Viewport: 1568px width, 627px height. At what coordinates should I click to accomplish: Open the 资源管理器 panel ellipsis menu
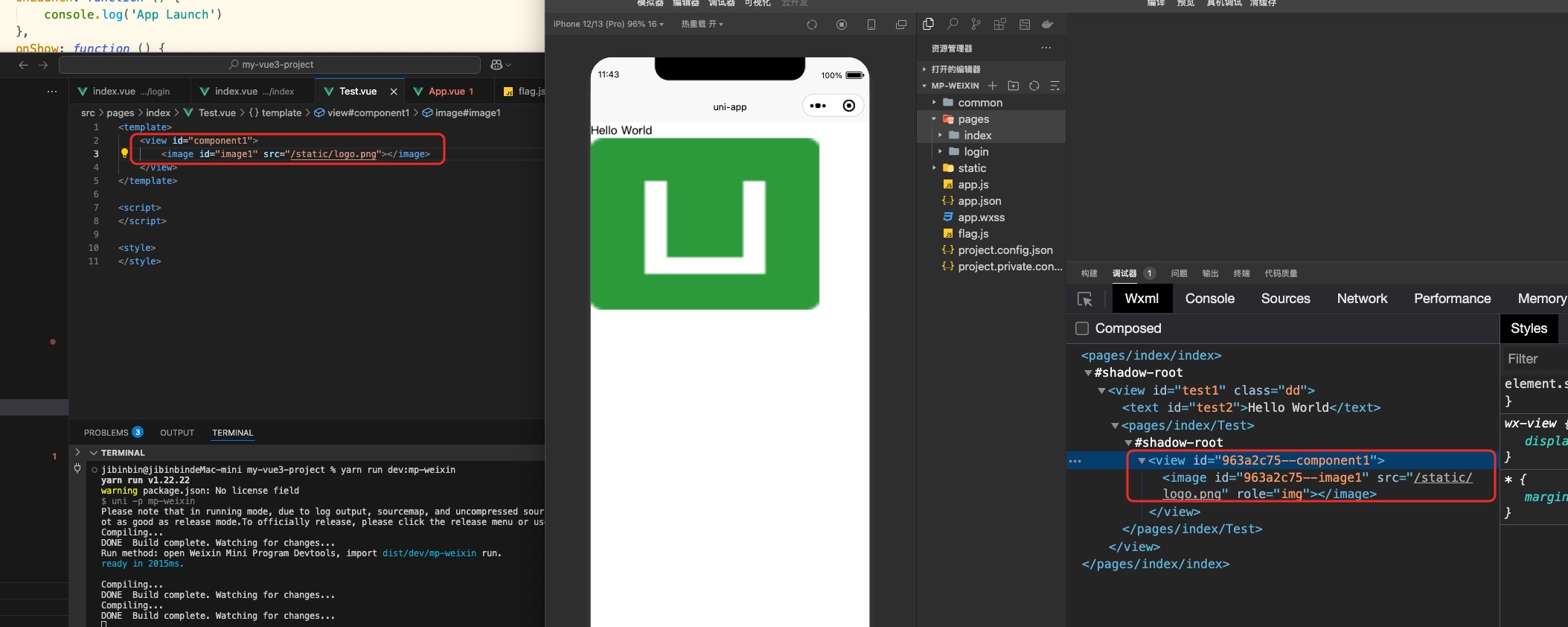pyautogui.click(x=1046, y=48)
